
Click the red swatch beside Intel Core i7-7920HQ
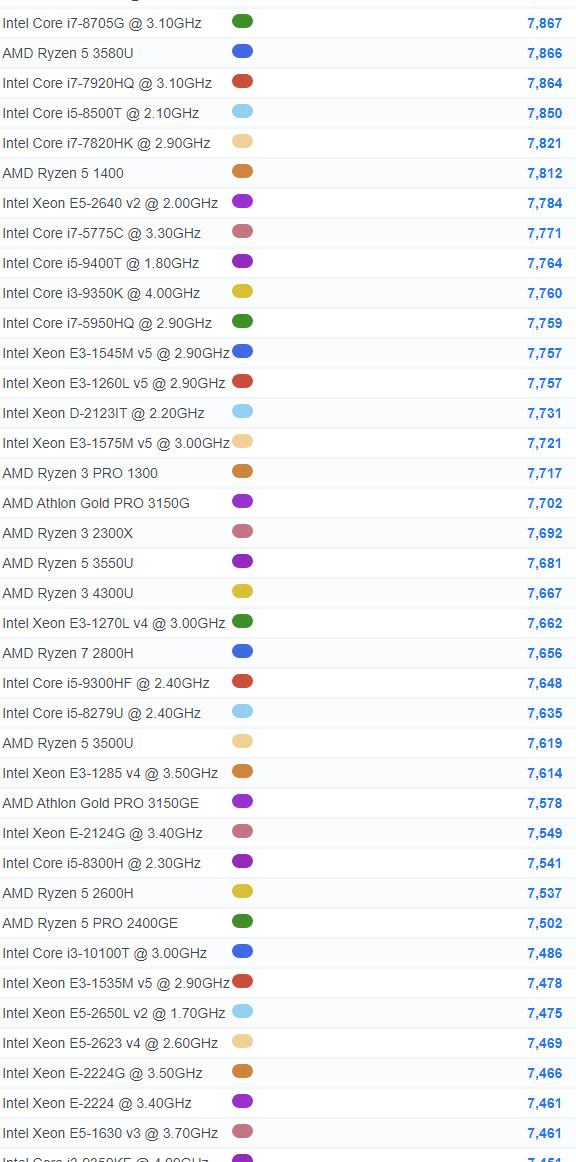click(x=242, y=82)
